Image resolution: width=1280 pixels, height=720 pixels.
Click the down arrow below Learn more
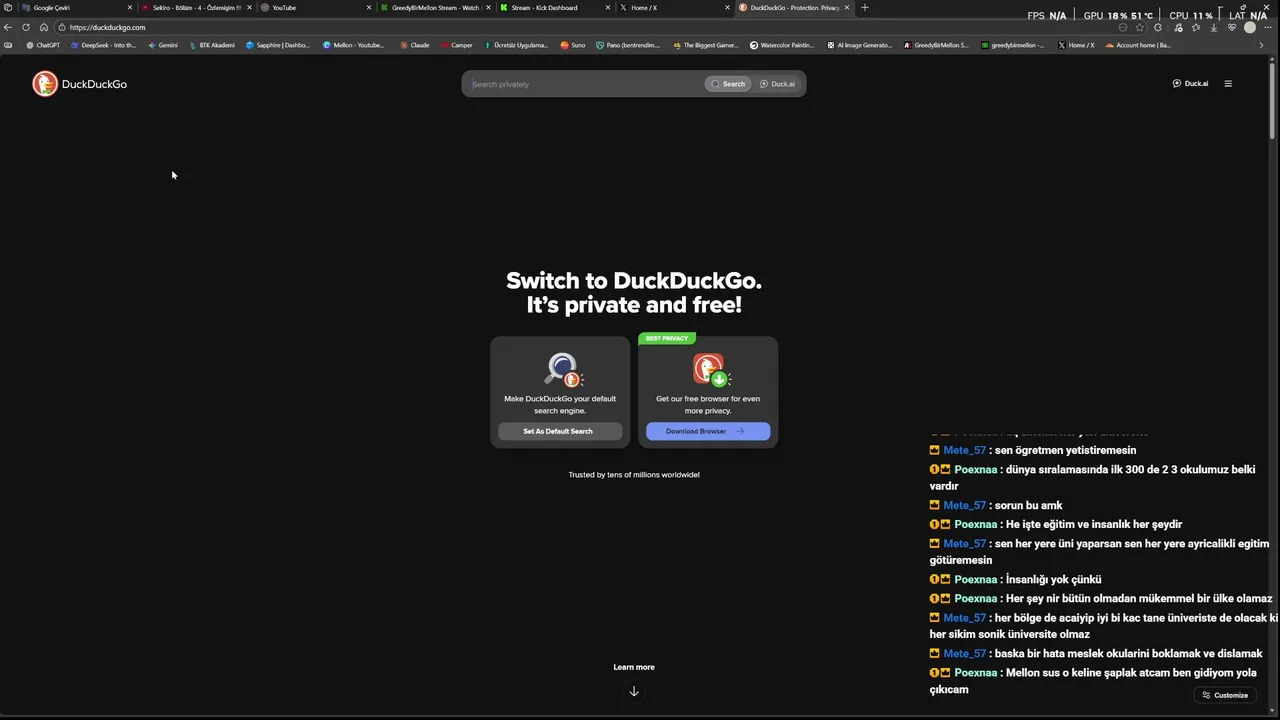point(634,691)
